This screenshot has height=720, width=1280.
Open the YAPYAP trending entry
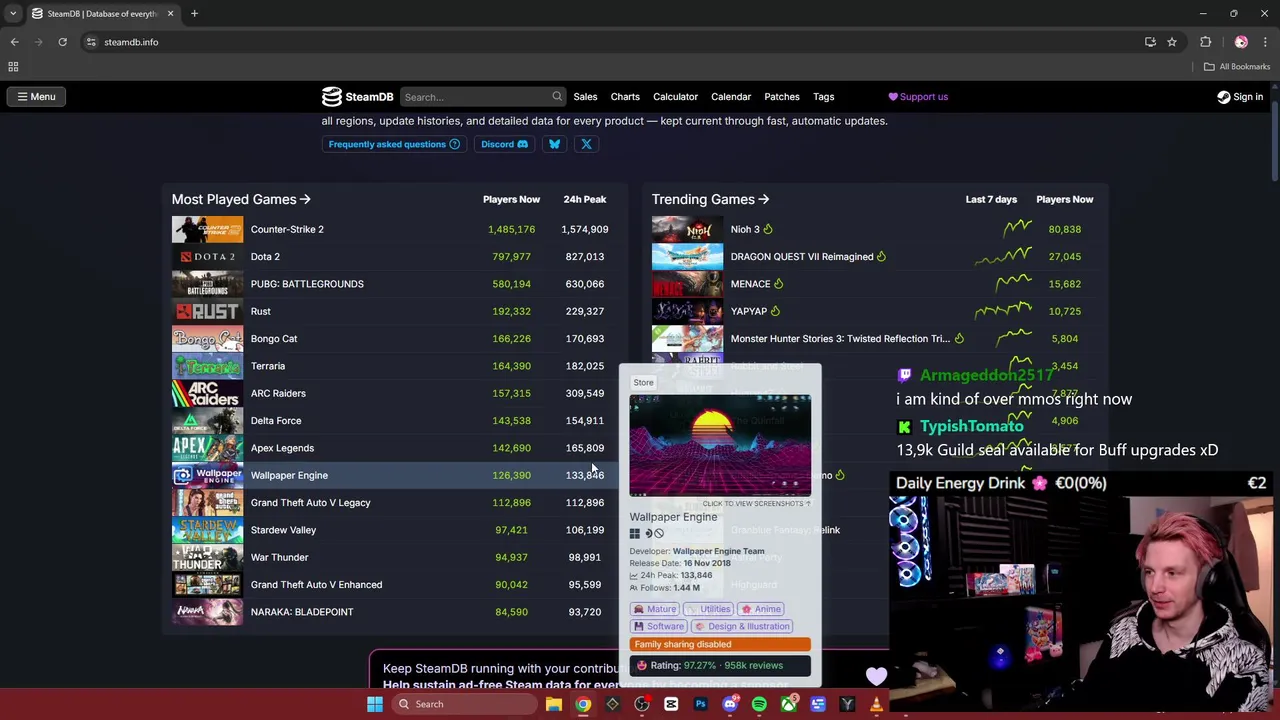[x=876, y=311]
